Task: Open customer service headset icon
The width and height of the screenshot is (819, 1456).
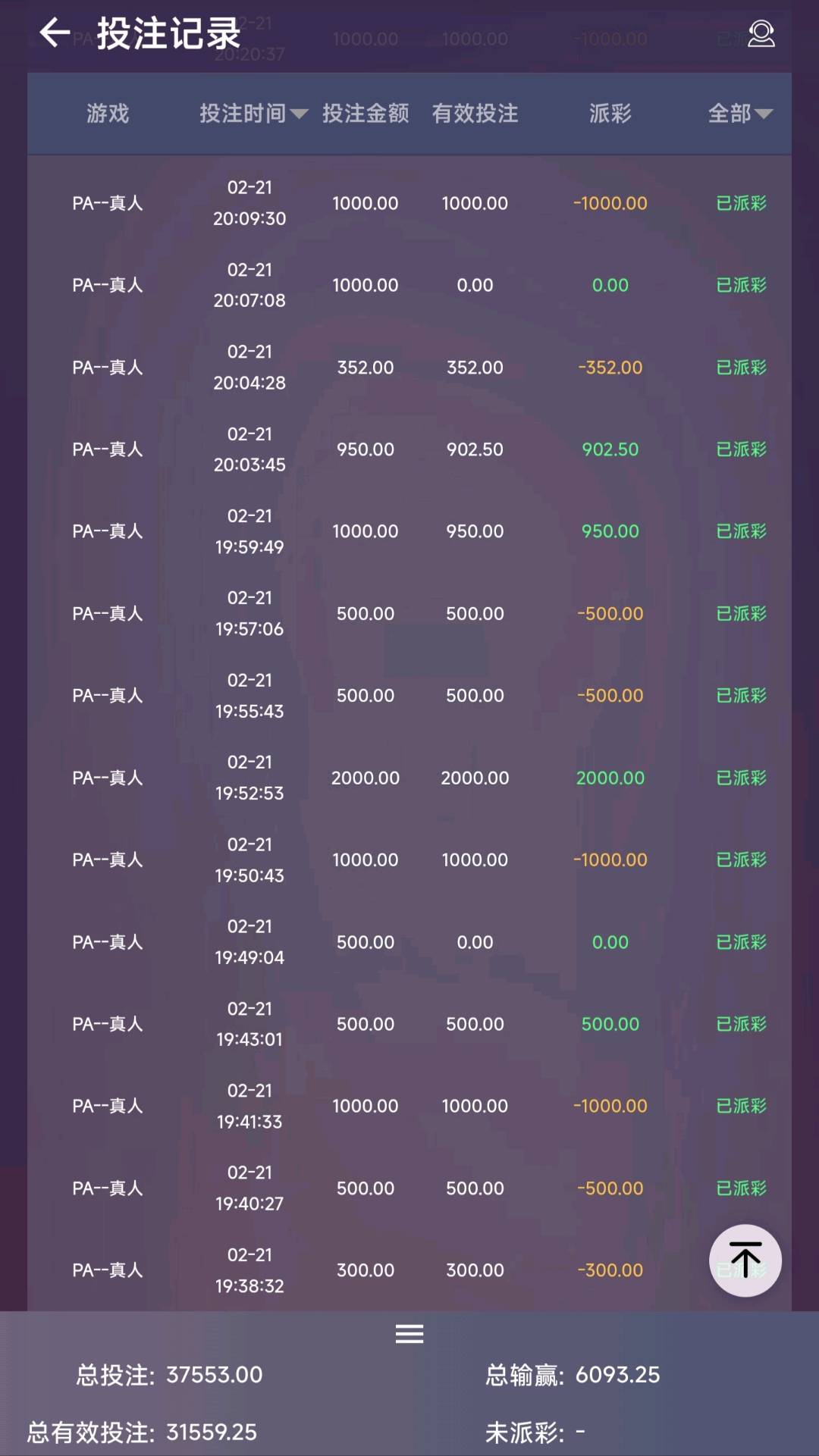Action: 761,33
